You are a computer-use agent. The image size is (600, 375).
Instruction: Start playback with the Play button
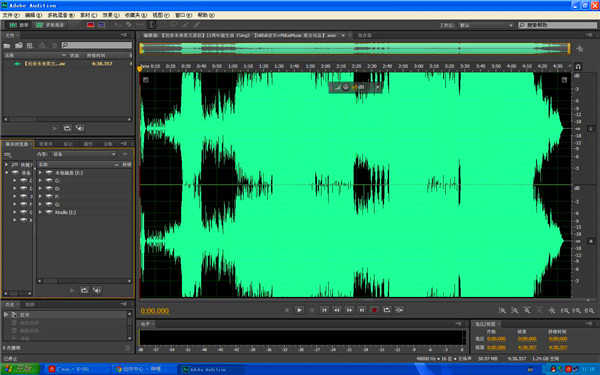299,310
